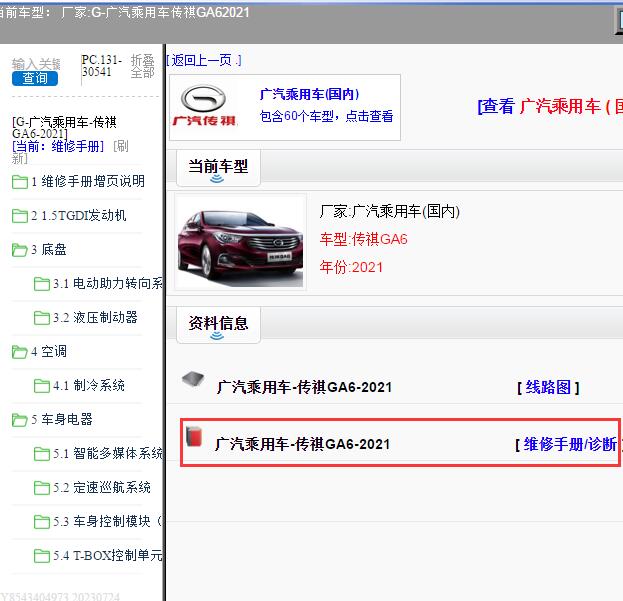Click 折叠全部 to collapse all
The width and height of the screenshot is (623, 601).
142,66
